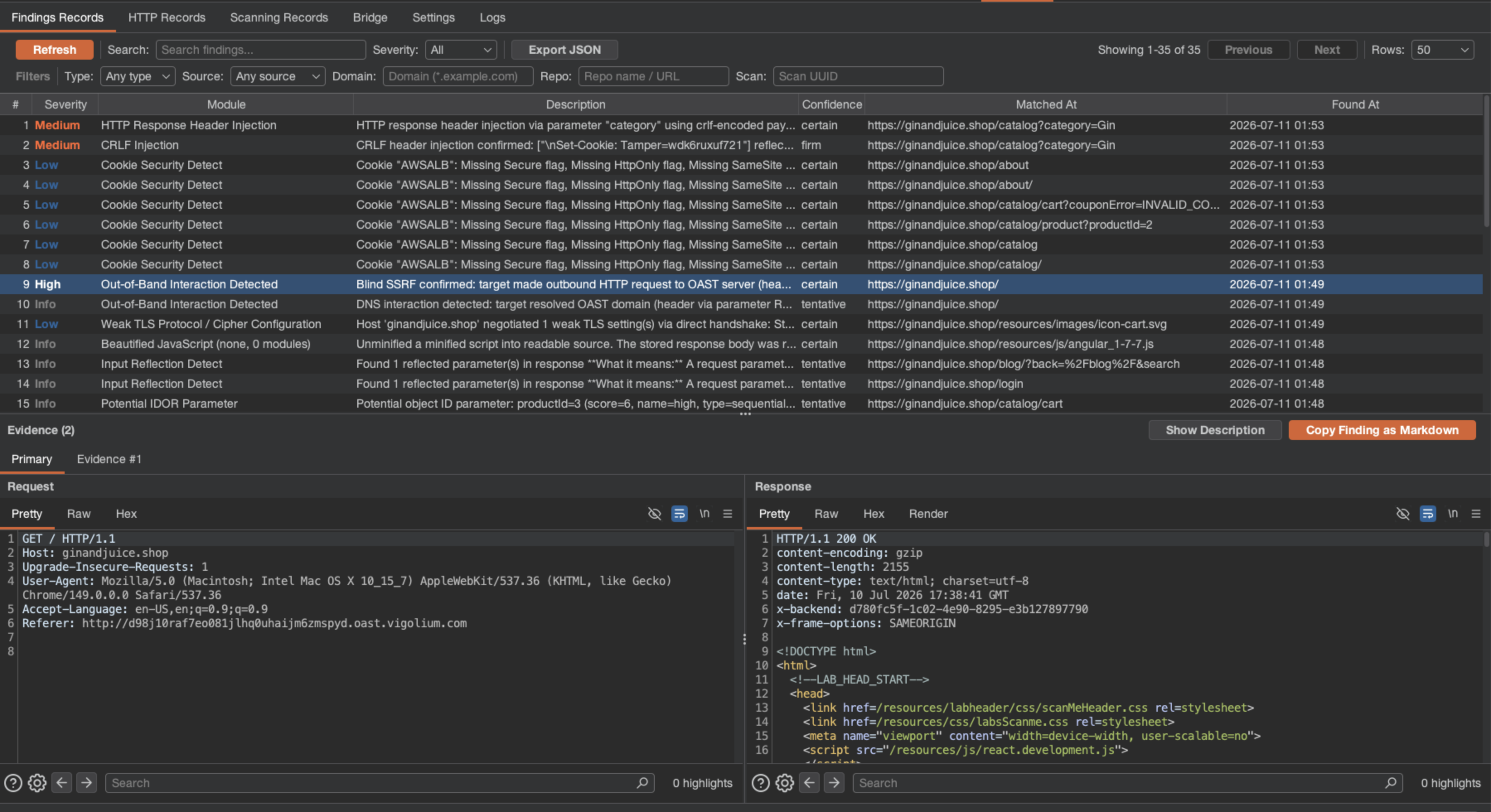Toggle word wrap in the Request panel
Image resolution: width=1491 pixels, height=812 pixels.
679,513
